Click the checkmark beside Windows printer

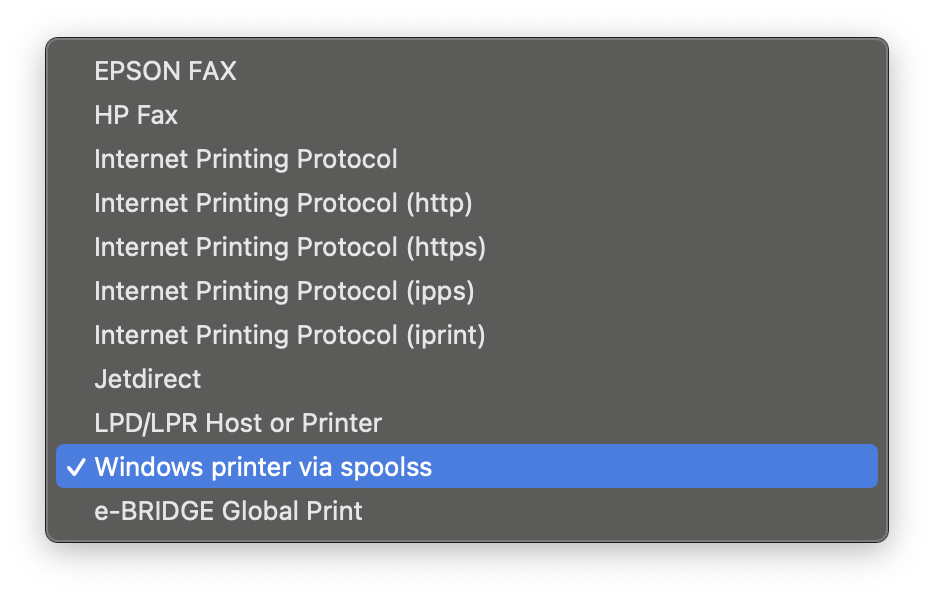click(76, 467)
